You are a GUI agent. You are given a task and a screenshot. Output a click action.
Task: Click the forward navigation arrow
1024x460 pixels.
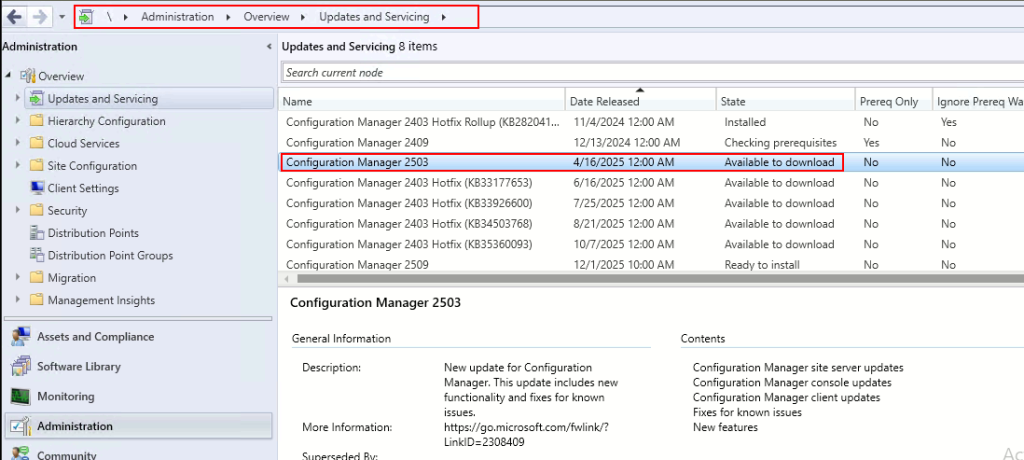point(39,17)
